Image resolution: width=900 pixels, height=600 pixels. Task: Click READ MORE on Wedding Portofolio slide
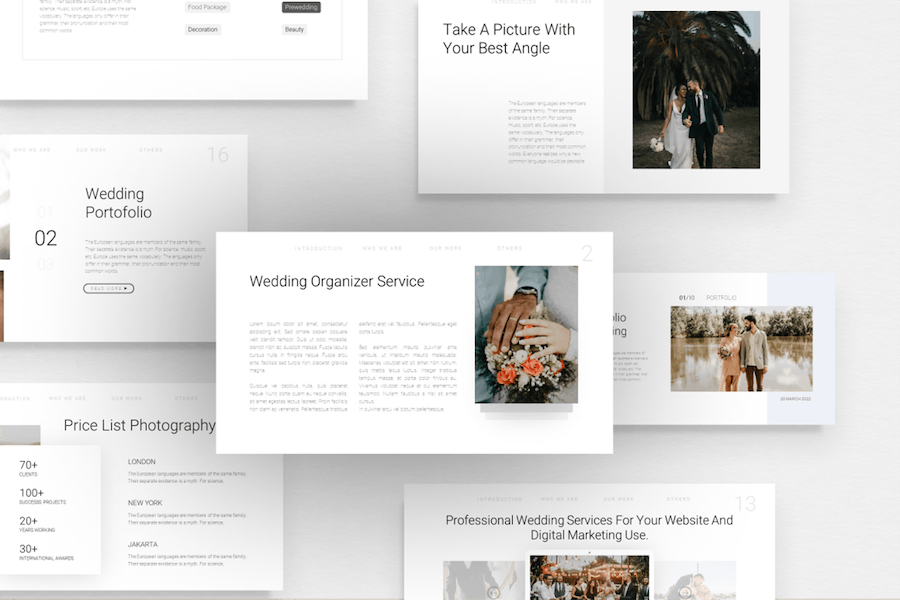pos(108,288)
